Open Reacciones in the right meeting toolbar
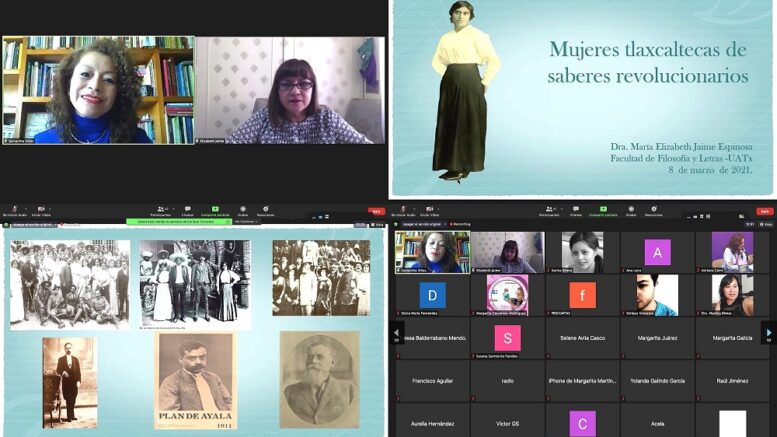777x437 pixels. click(653, 211)
